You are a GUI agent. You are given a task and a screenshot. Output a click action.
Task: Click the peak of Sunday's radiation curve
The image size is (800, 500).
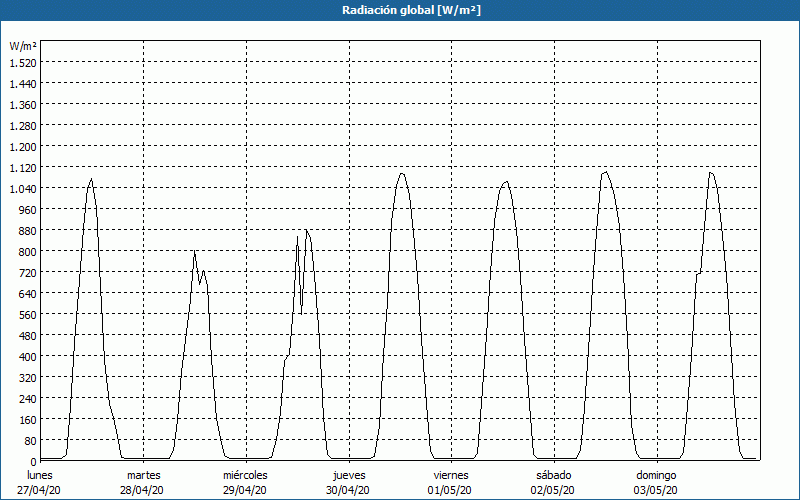point(710,173)
